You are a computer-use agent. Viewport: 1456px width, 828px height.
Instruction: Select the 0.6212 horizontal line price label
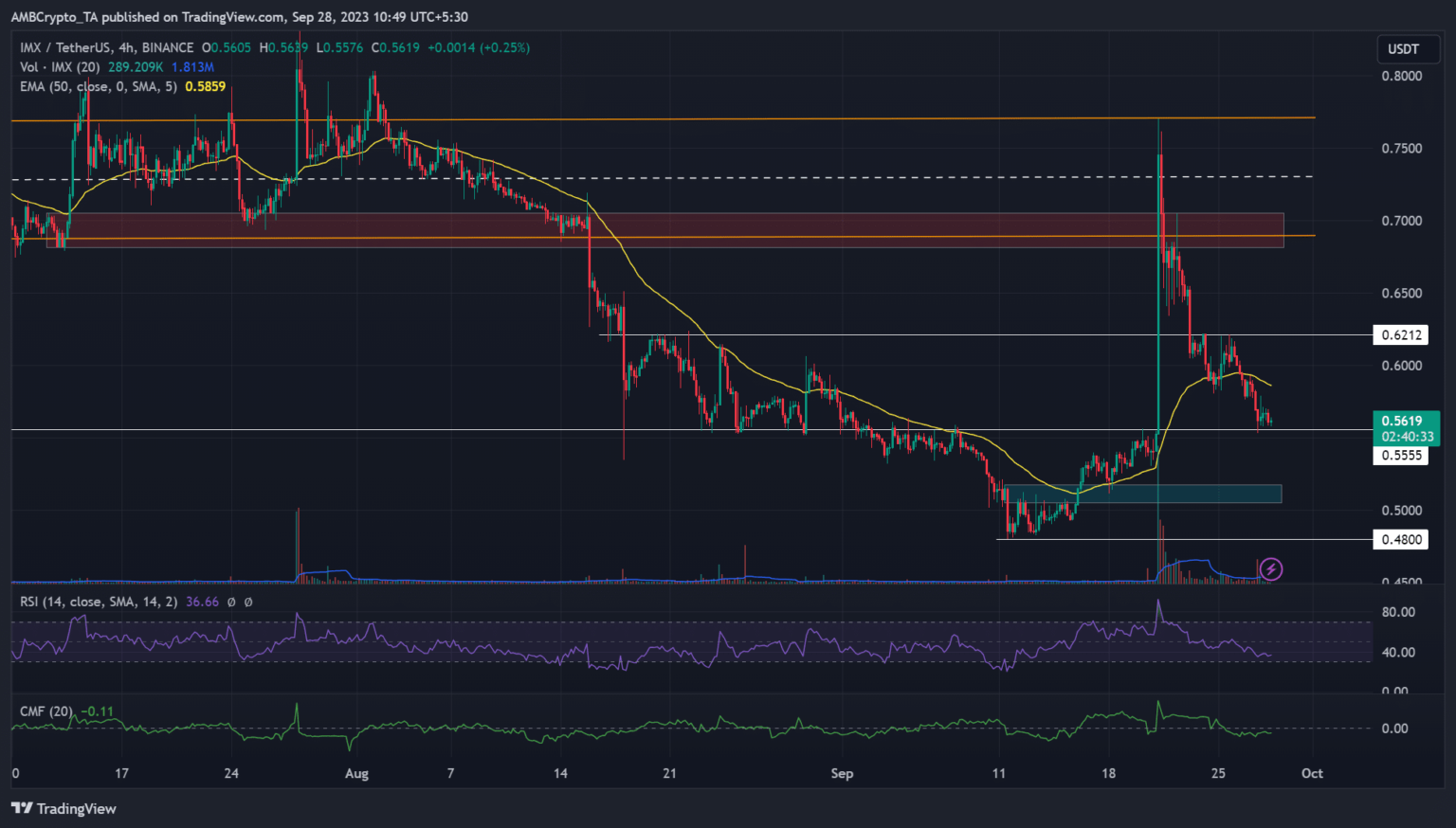point(1401,334)
